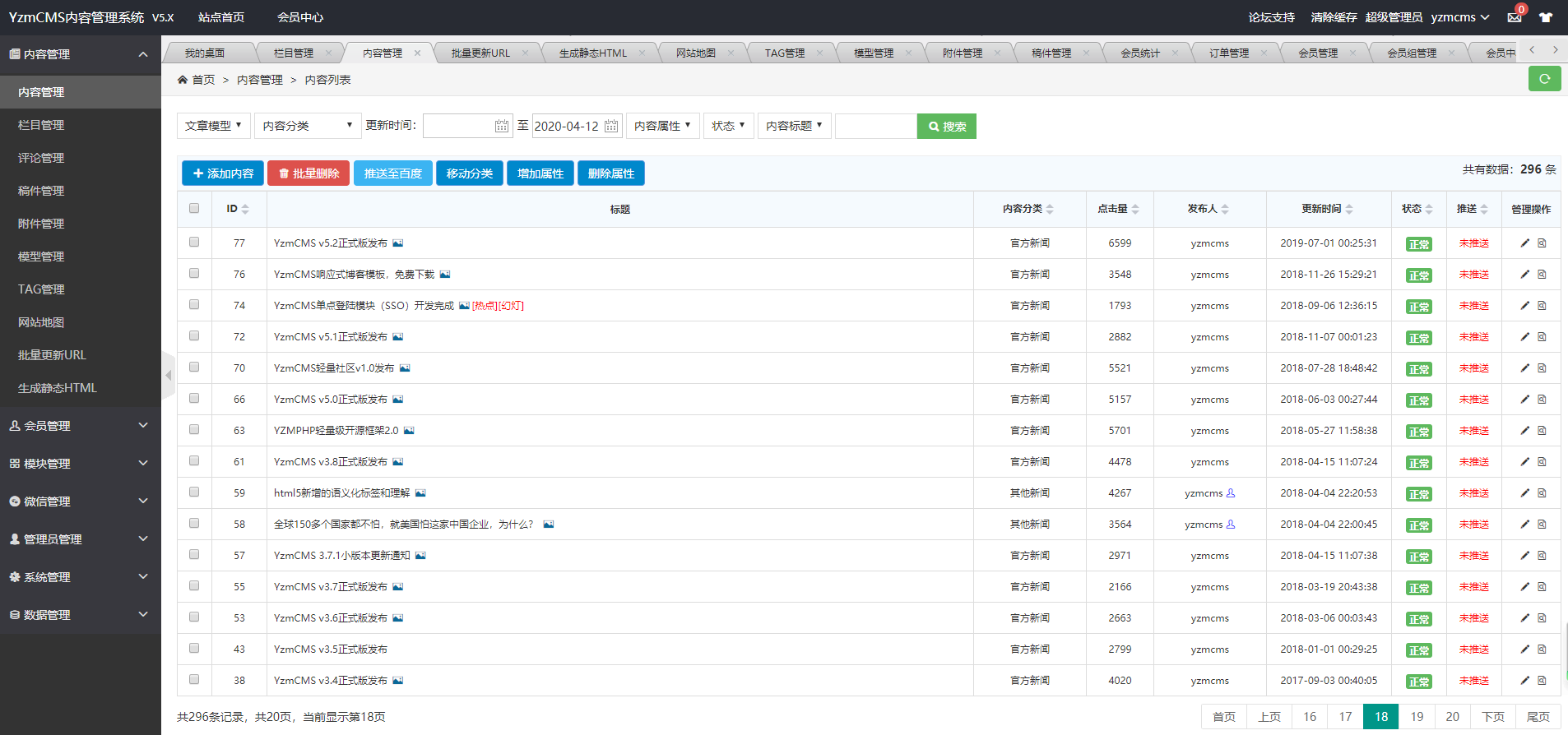Click image icon beside YzmCMS v5.2正式版发布
This screenshot has height=735, width=1568.
397,243
